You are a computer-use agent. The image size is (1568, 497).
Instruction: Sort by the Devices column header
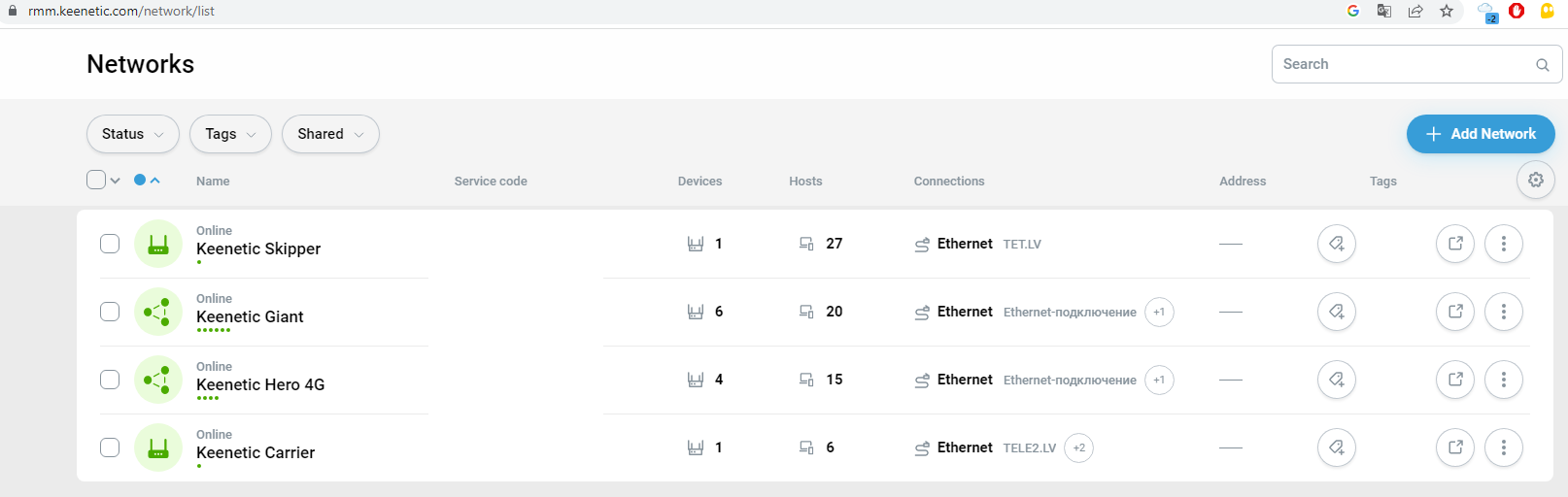click(x=699, y=182)
